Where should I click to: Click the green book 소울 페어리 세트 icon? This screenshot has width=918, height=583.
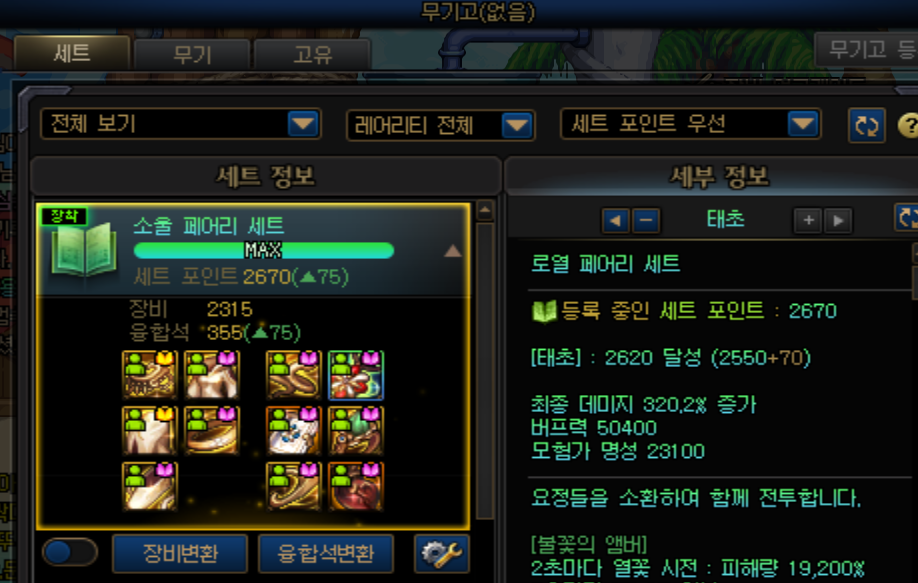[85, 251]
